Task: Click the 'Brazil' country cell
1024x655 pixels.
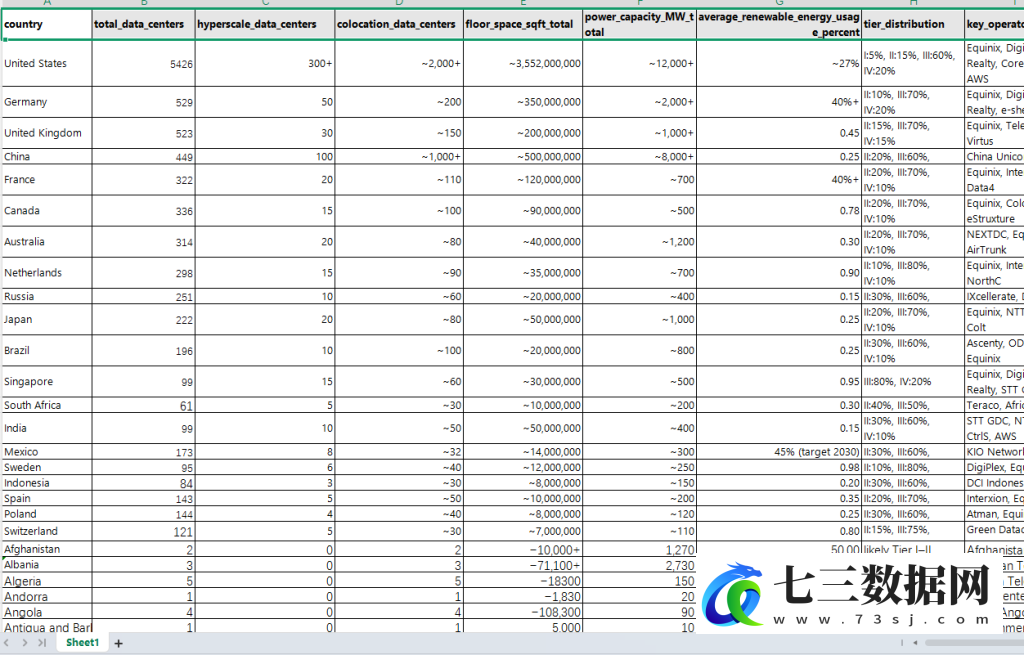Action: [47, 351]
